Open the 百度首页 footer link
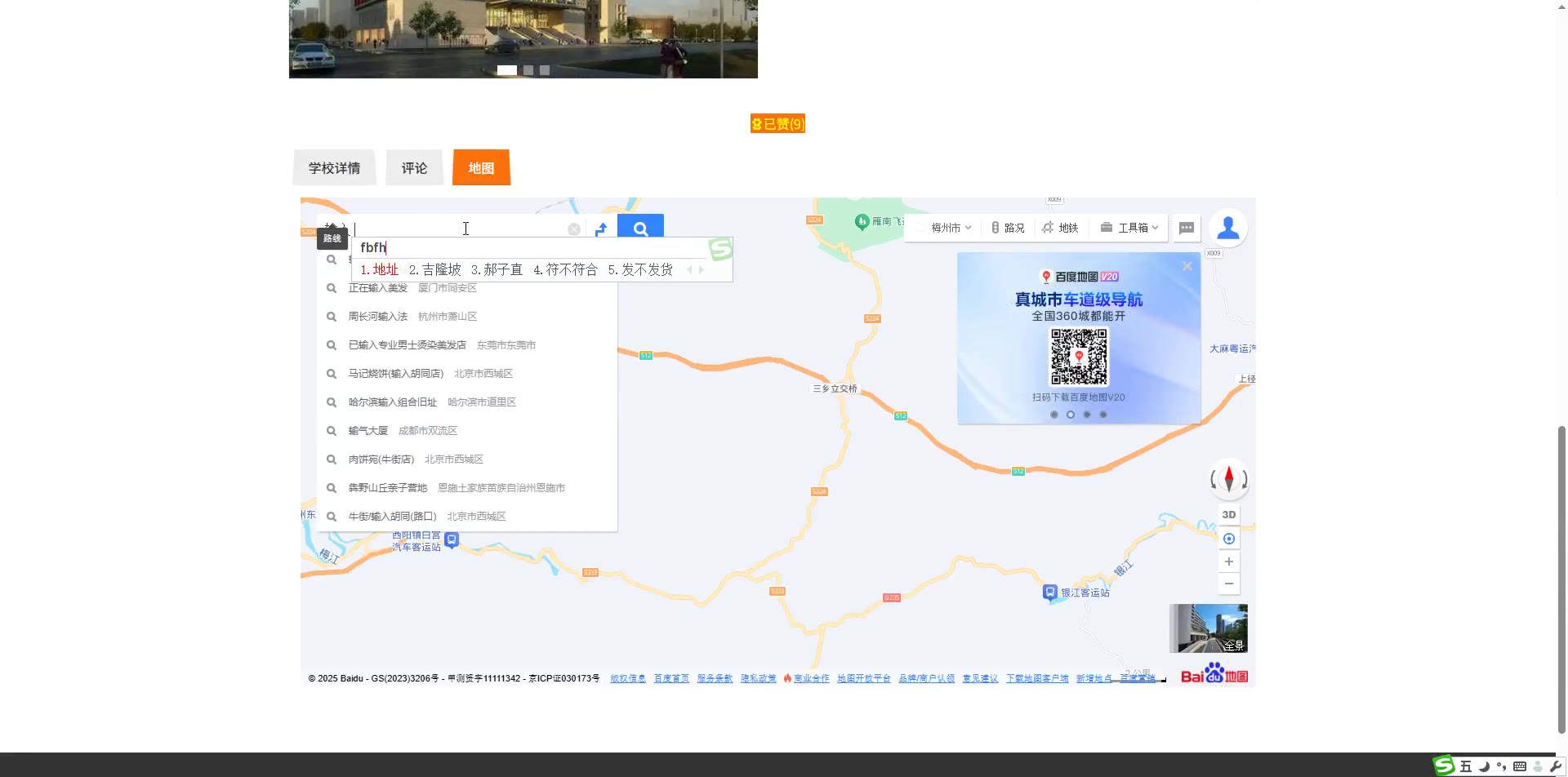The width and height of the screenshot is (1568, 777). click(x=671, y=678)
